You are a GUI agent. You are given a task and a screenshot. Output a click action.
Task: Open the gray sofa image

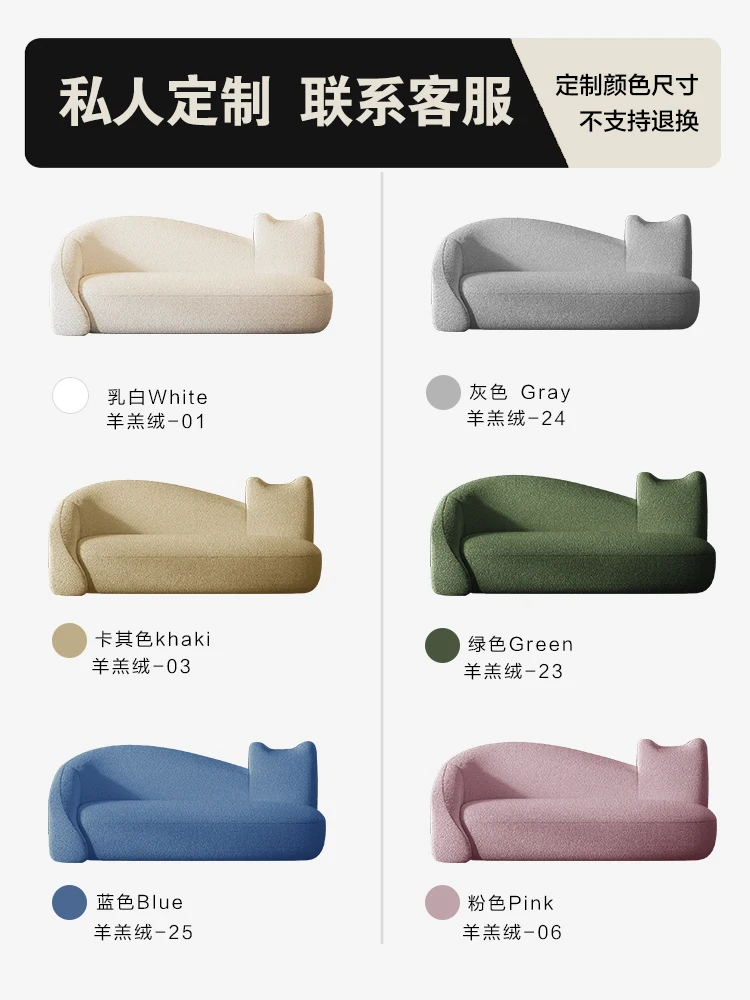(565, 273)
